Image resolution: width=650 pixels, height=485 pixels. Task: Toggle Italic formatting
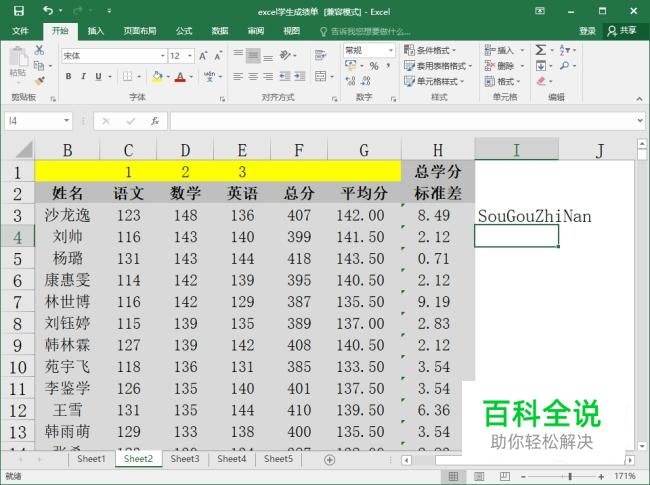[x=83, y=76]
